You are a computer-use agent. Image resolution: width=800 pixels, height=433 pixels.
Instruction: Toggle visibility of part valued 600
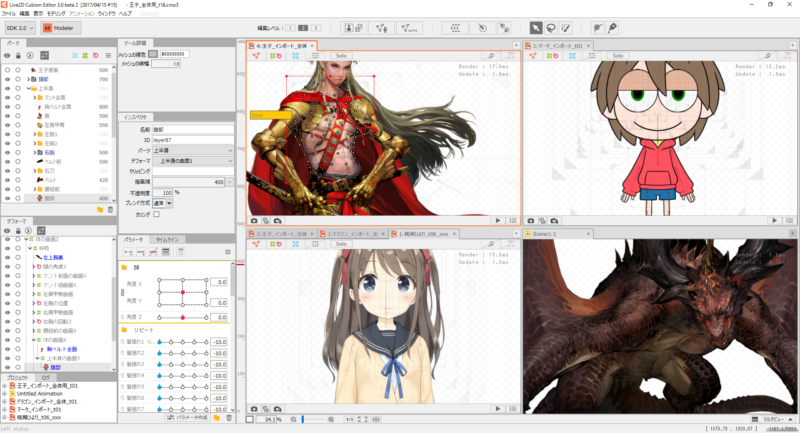point(7,107)
